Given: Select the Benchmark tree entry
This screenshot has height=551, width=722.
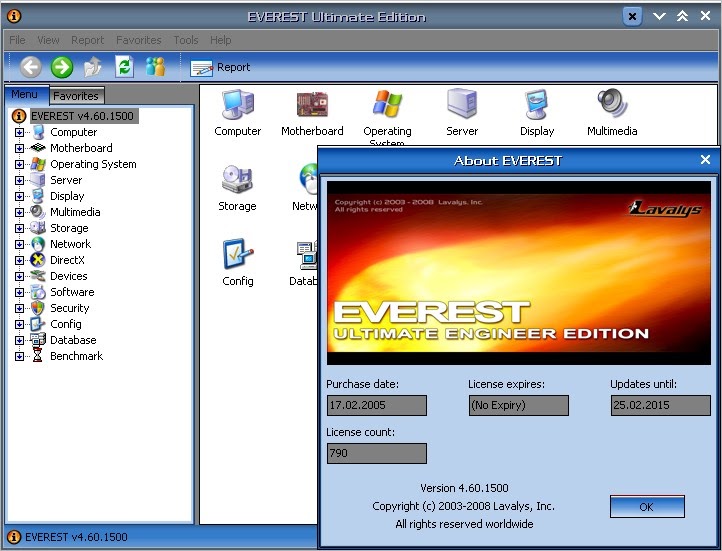Looking at the screenshot, I should point(76,356).
